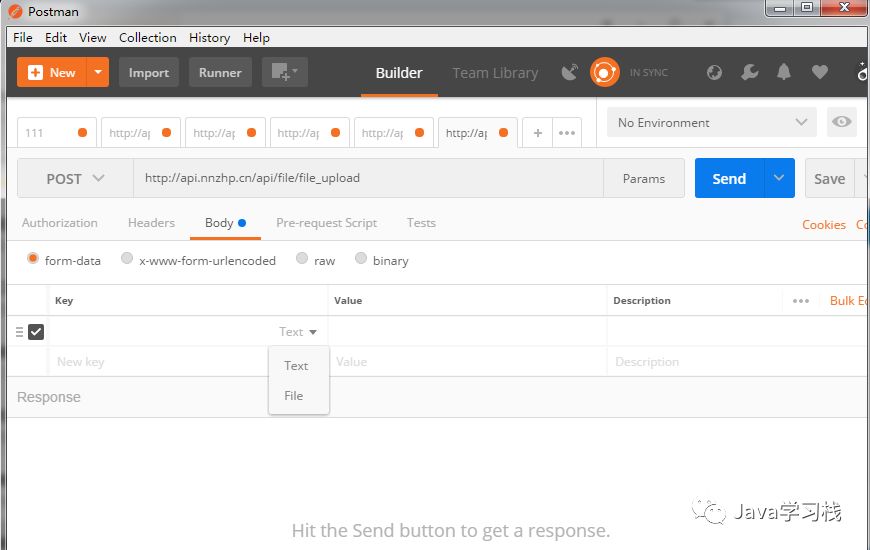The height and width of the screenshot is (550, 870).
Task: Open the Text type dropdown in key row
Action: (297, 332)
